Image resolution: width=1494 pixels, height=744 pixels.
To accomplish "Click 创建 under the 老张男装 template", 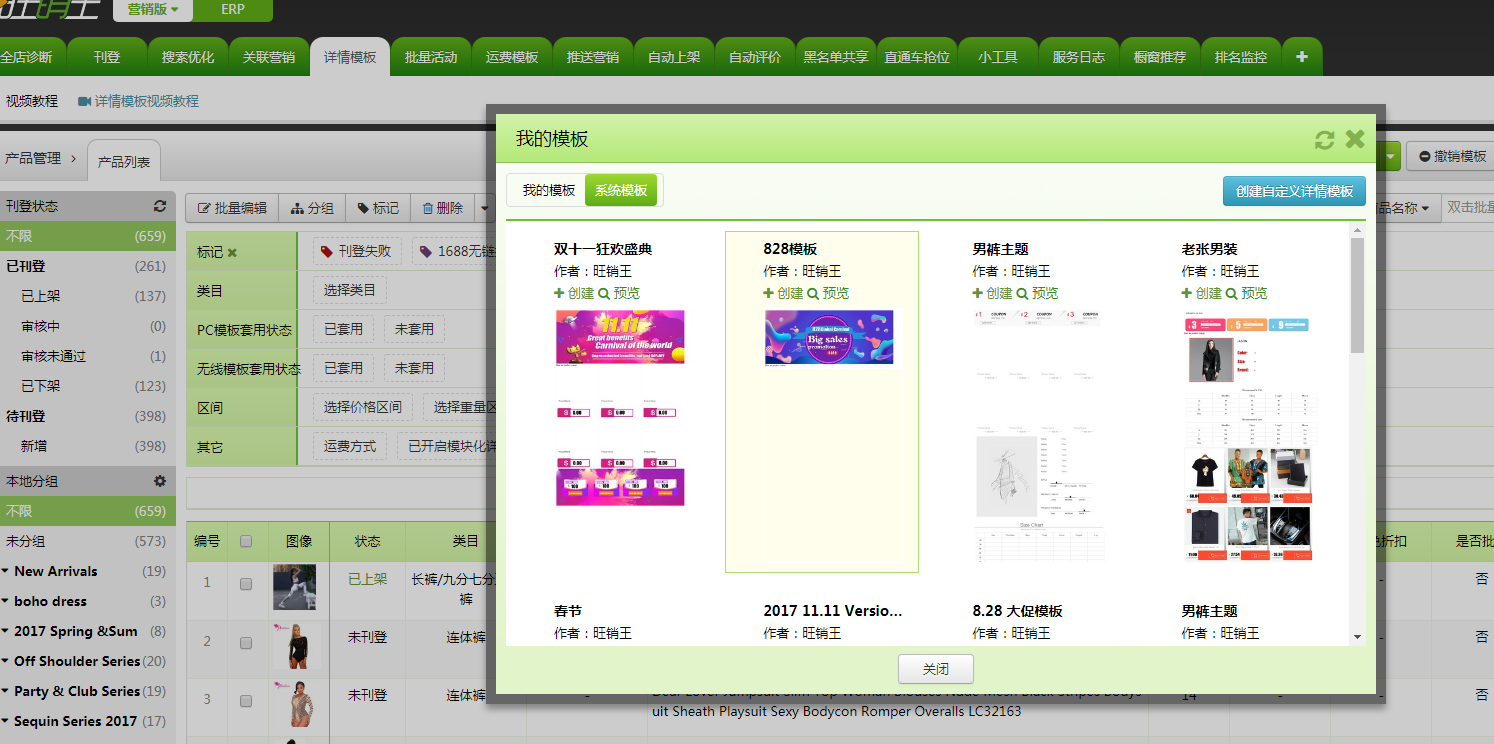I will 1201,293.
